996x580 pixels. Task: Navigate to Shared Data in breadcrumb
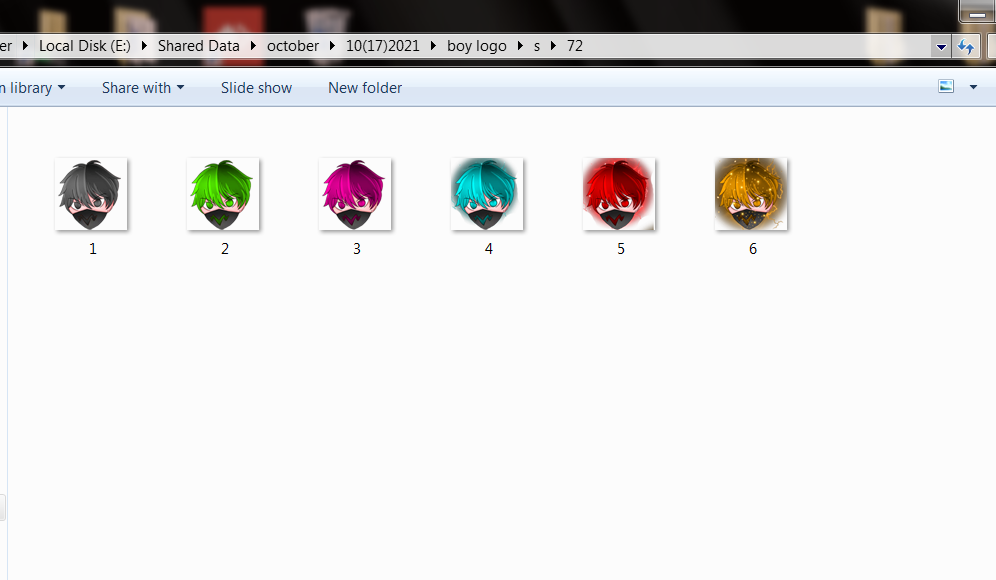coord(199,46)
